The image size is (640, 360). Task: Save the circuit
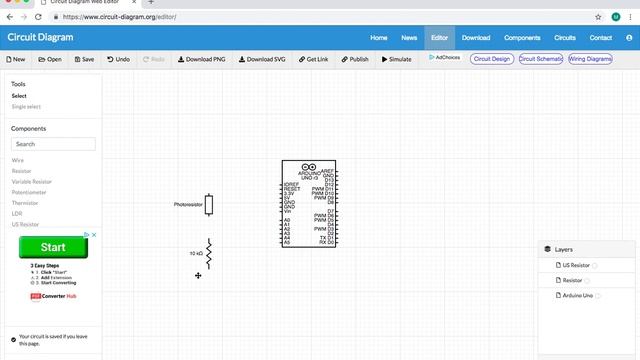(x=84, y=59)
